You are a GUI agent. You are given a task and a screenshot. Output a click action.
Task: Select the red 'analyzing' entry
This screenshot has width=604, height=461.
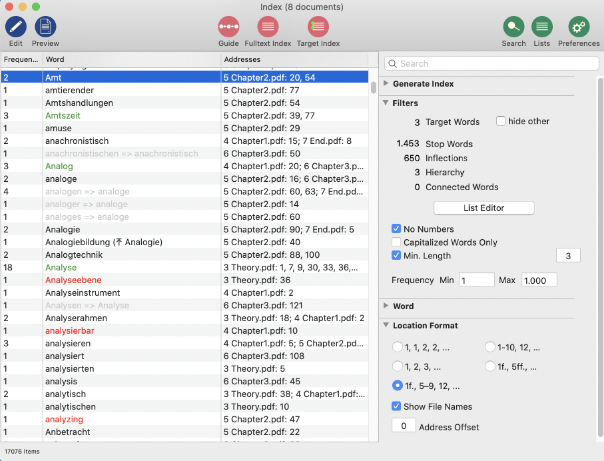coord(64,419)
